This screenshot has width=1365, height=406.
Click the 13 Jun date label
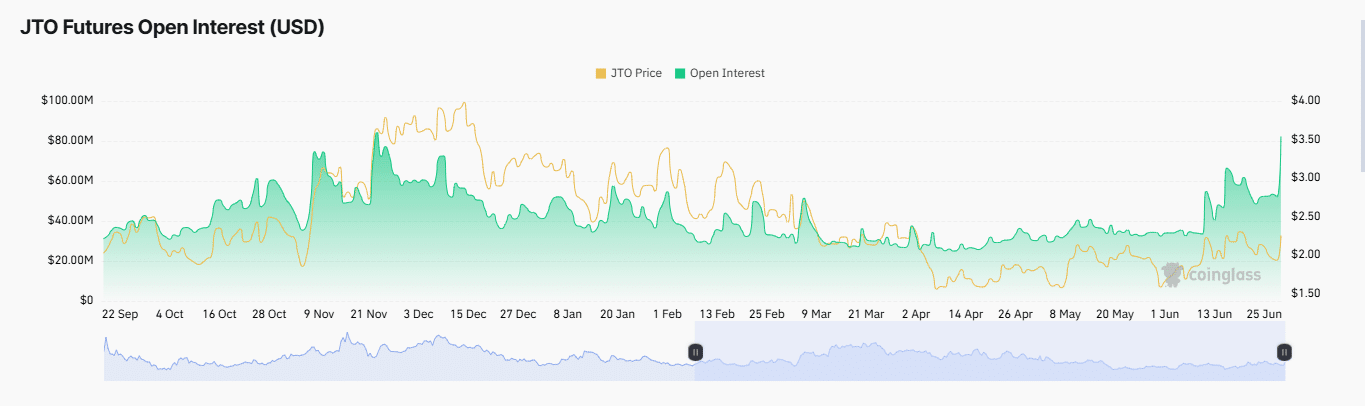pos(1215,314)
